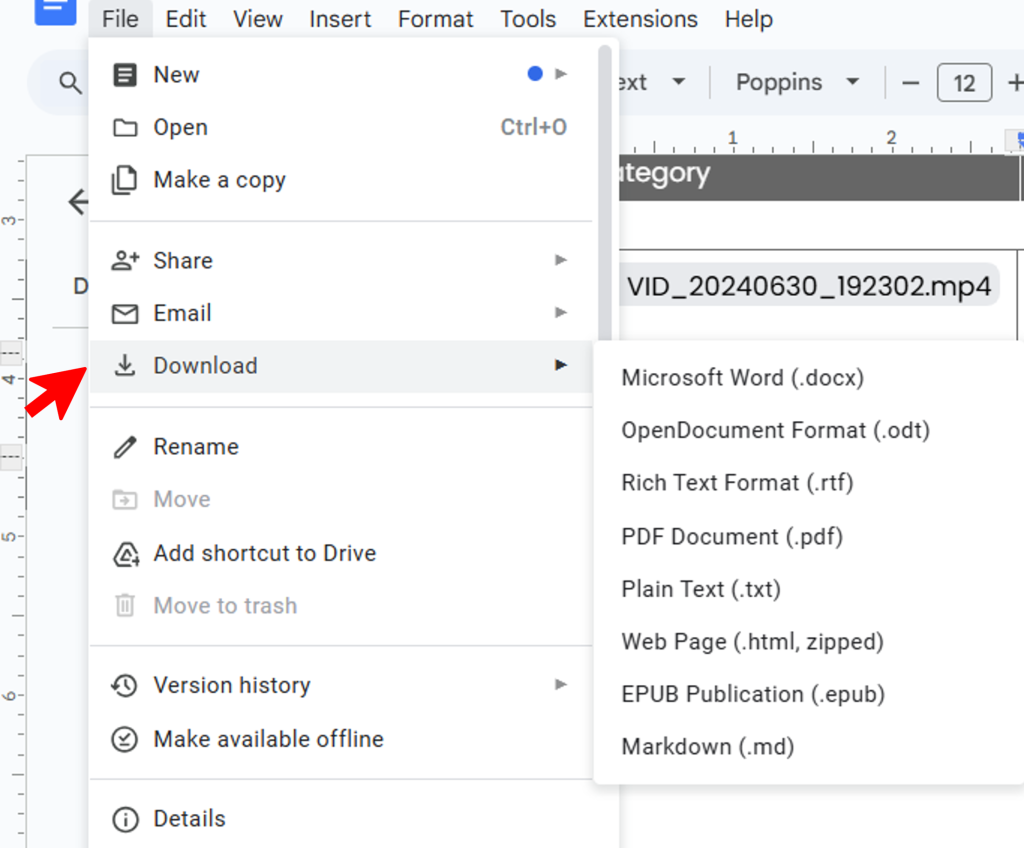Toggle Make available offline
Image resolution: width=1024 pixels, height=848 pixels.
point(268,739)
